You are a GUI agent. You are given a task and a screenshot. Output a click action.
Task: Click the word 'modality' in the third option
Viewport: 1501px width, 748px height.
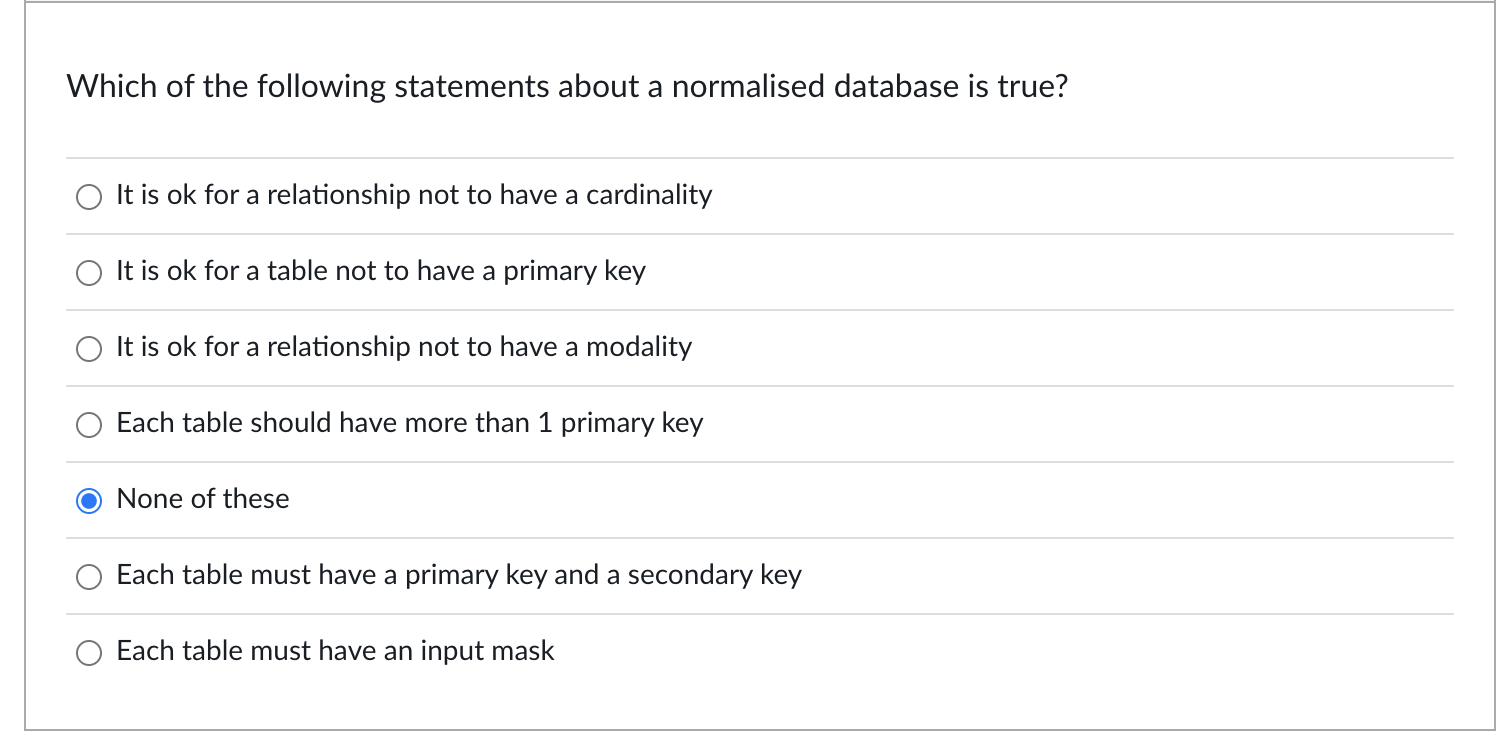coord(639,347)
